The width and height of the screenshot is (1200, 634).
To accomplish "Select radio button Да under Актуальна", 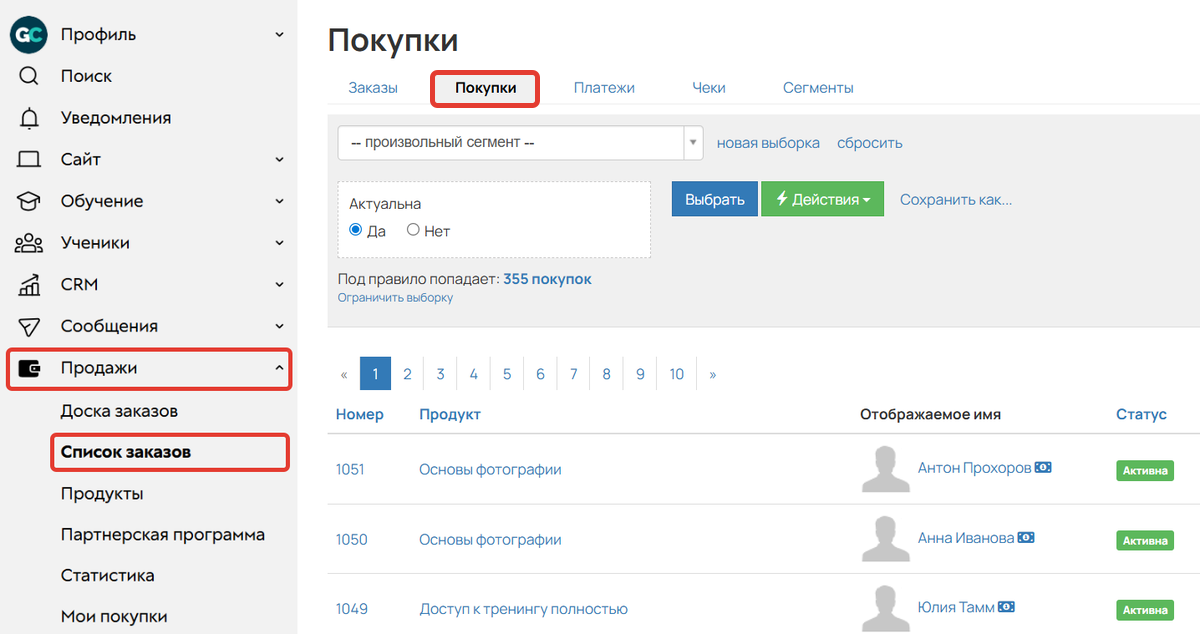I will coord(354,229).
